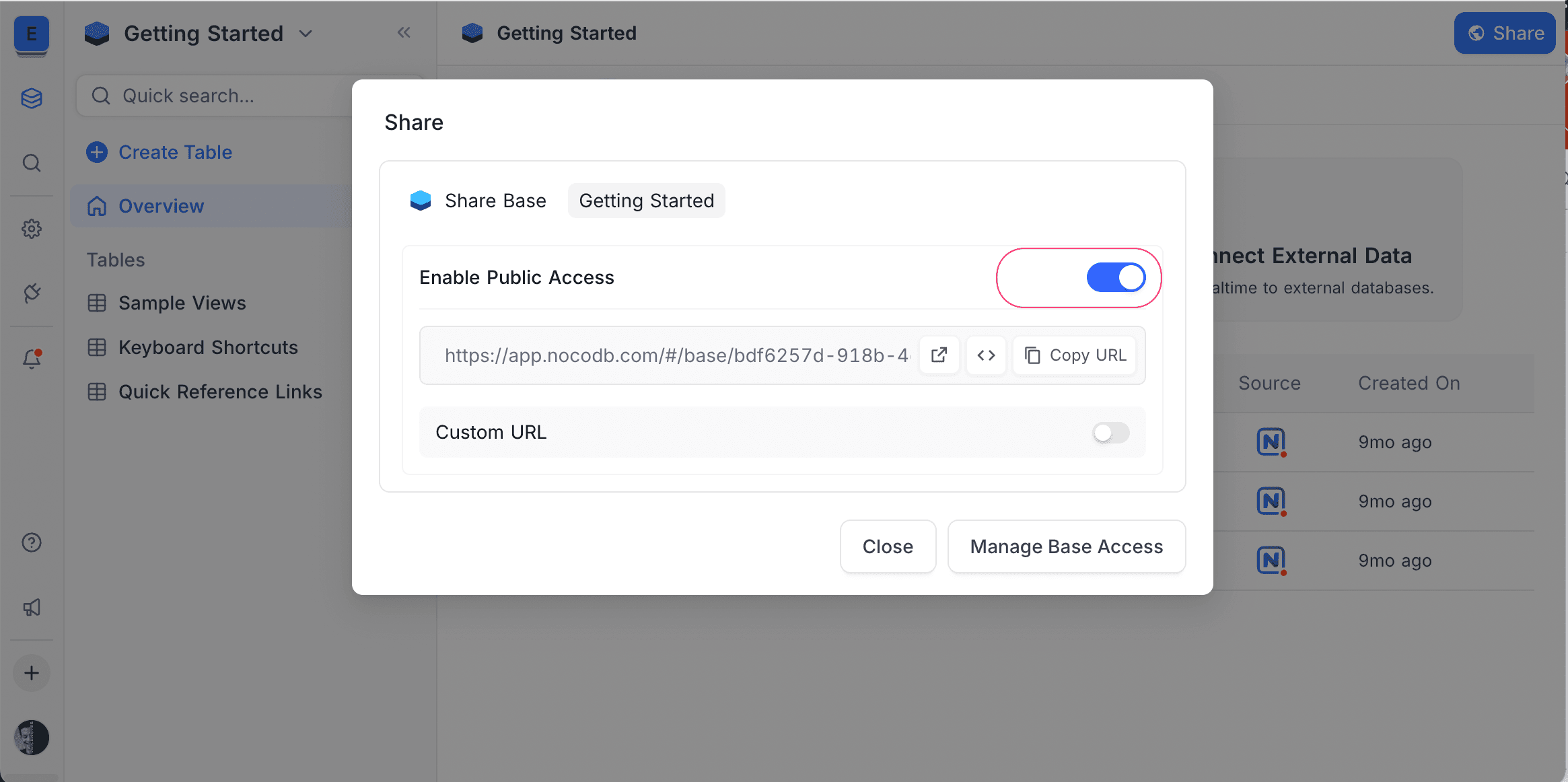View embed code using the angle-brackets icon
The height and width of the screenshot is (782, 1568).
(986, 355)
